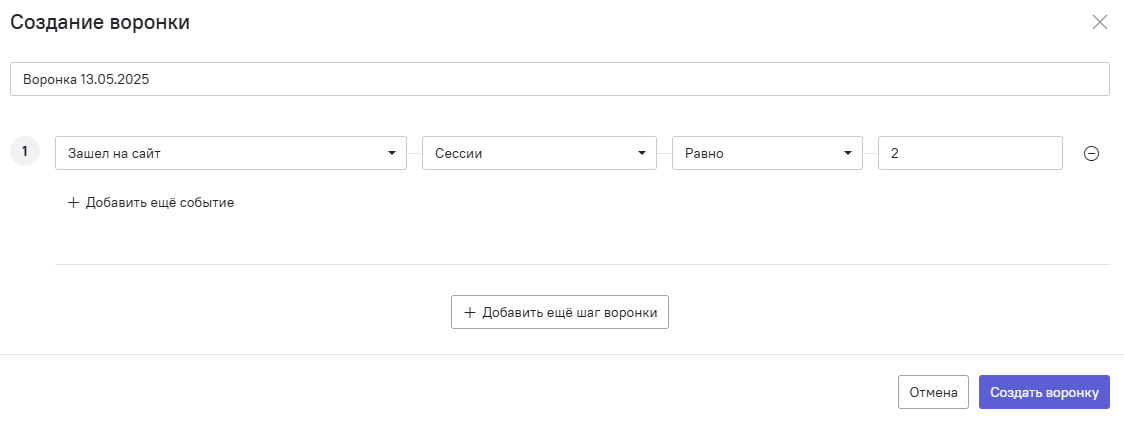The image size is (1124, 422).
Task: Click the caret arrow in Зашел на сайт box
Action: (x=391, y=153)
